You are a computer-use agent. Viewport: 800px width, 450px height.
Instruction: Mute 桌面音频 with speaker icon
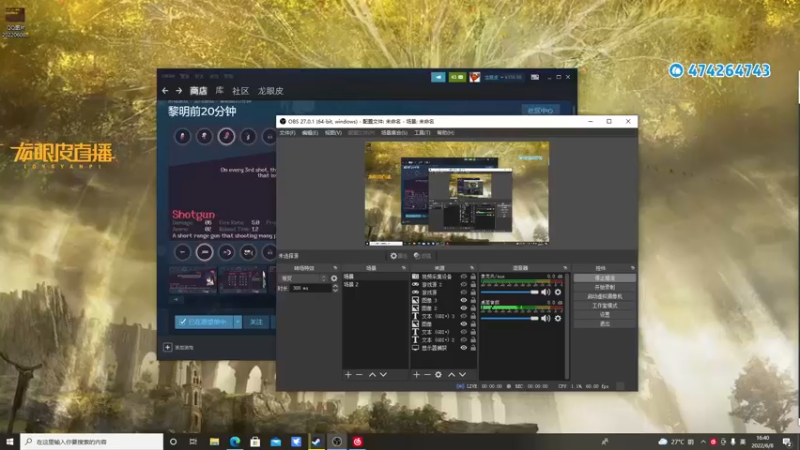[x=545, y=318]
